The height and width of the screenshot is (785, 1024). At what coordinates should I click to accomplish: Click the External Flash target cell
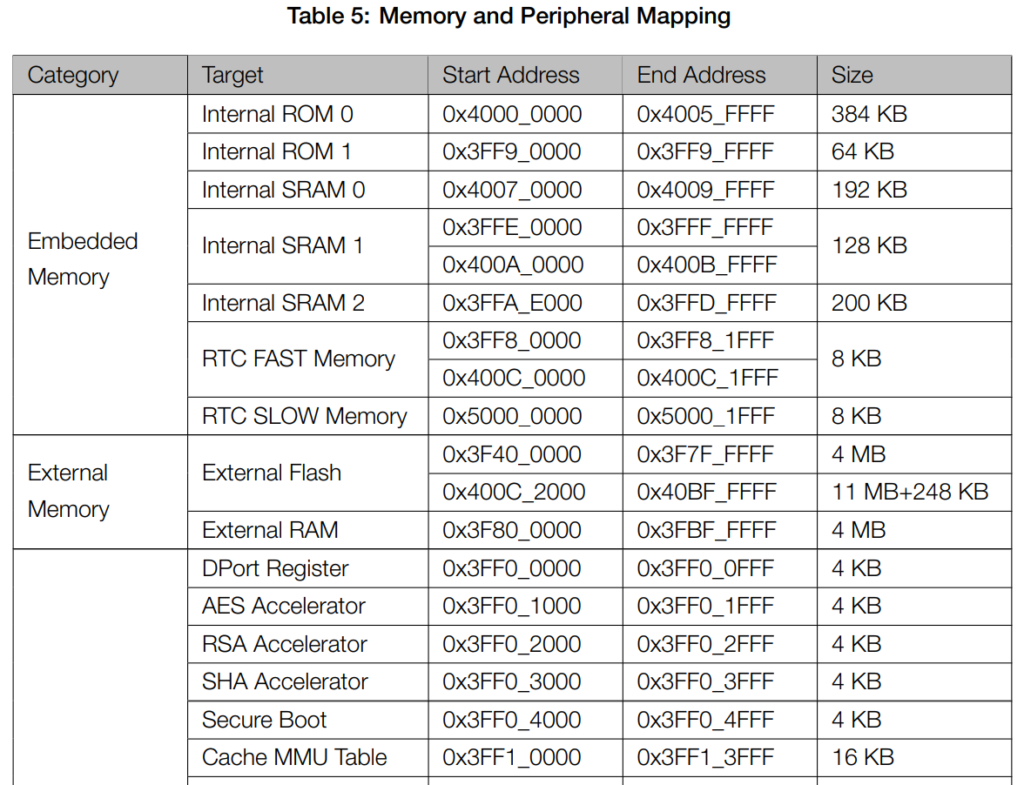[271, 473]
